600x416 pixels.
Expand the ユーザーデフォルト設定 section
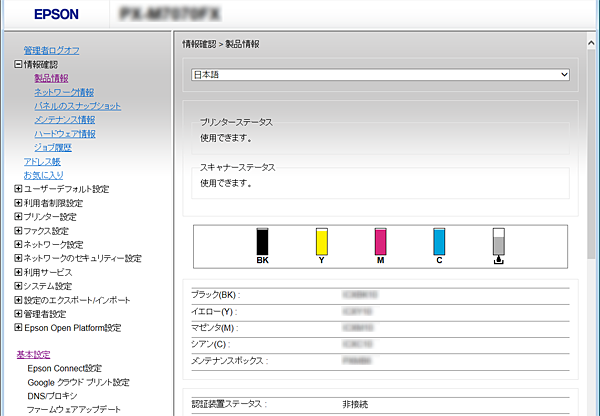click(18, 189)
